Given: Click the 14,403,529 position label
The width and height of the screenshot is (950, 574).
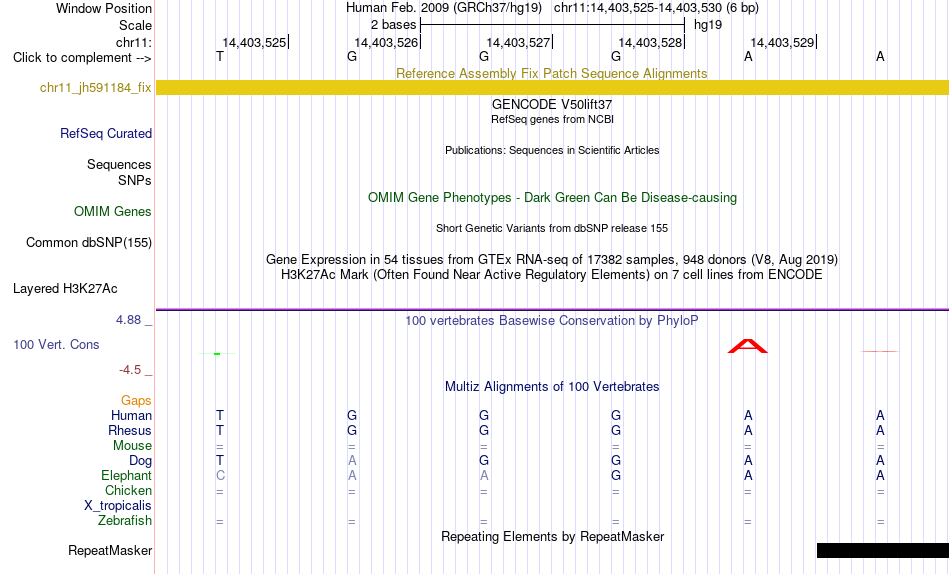Looking at the screenshot, I should 783,42.
